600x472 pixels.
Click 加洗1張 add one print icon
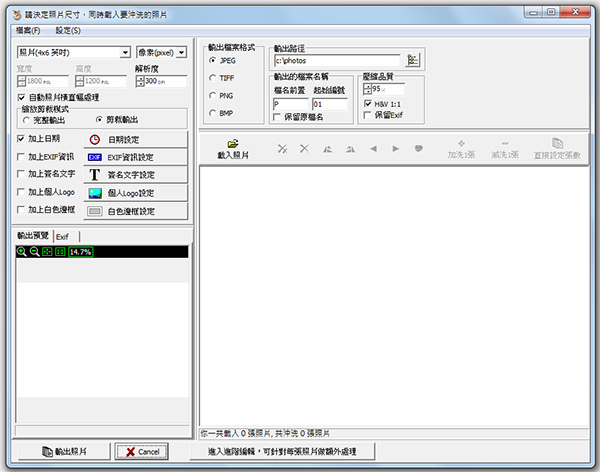(461, 149)
